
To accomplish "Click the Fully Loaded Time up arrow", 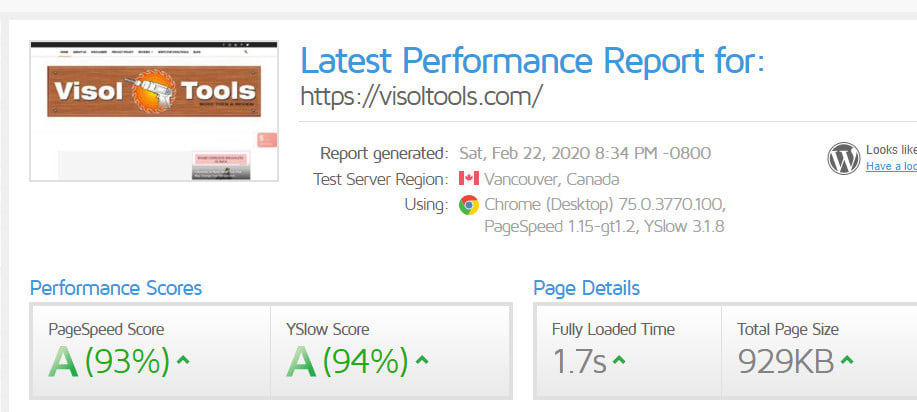I will click(619, 361).
